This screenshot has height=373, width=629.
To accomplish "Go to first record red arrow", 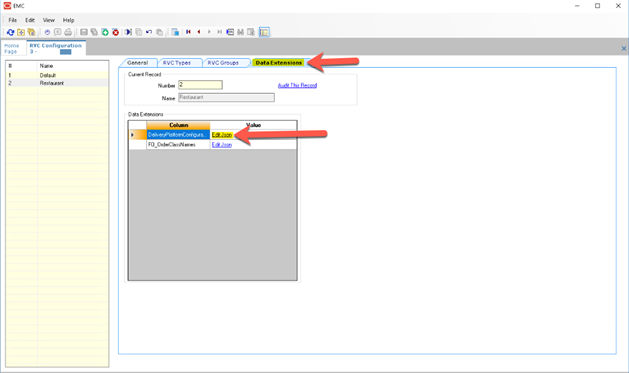I will click(188, 32).
